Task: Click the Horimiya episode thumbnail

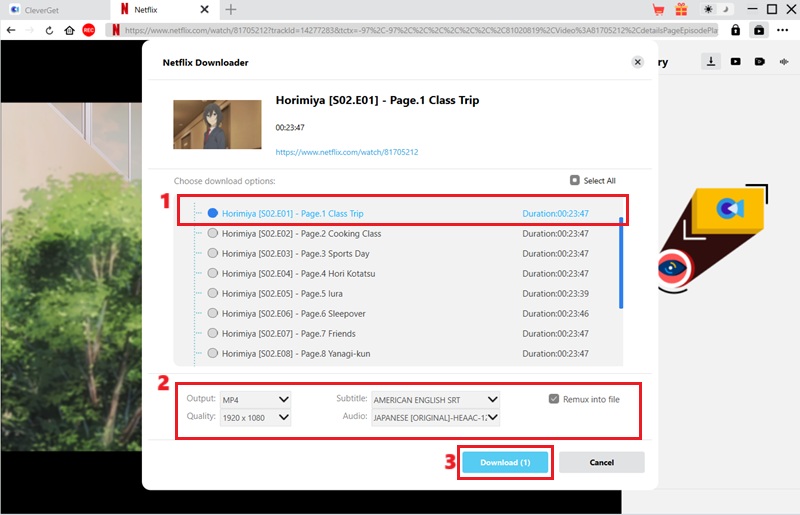Action: [217, 125]
